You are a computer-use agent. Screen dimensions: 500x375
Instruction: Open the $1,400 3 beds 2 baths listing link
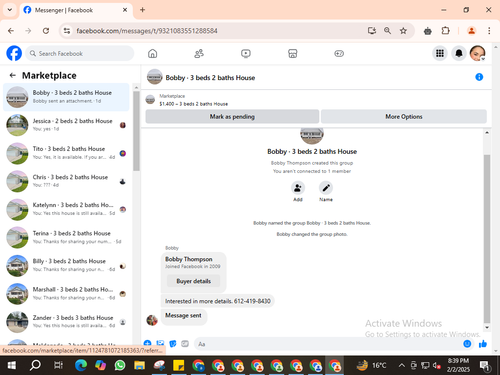[193, 104]
